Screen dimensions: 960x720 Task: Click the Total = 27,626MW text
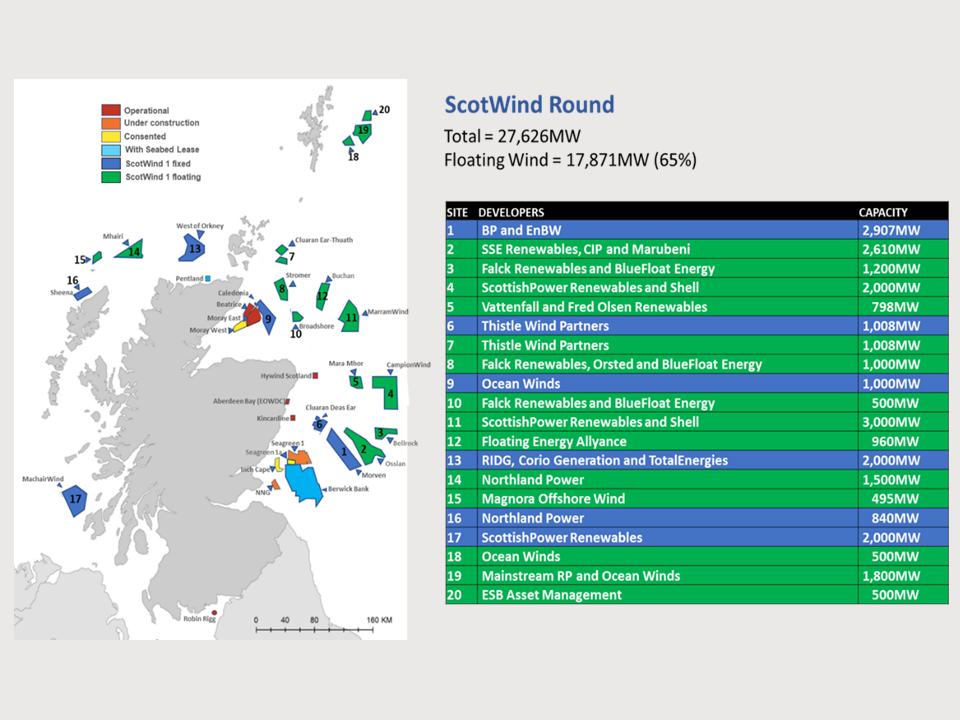pos(512,136)
